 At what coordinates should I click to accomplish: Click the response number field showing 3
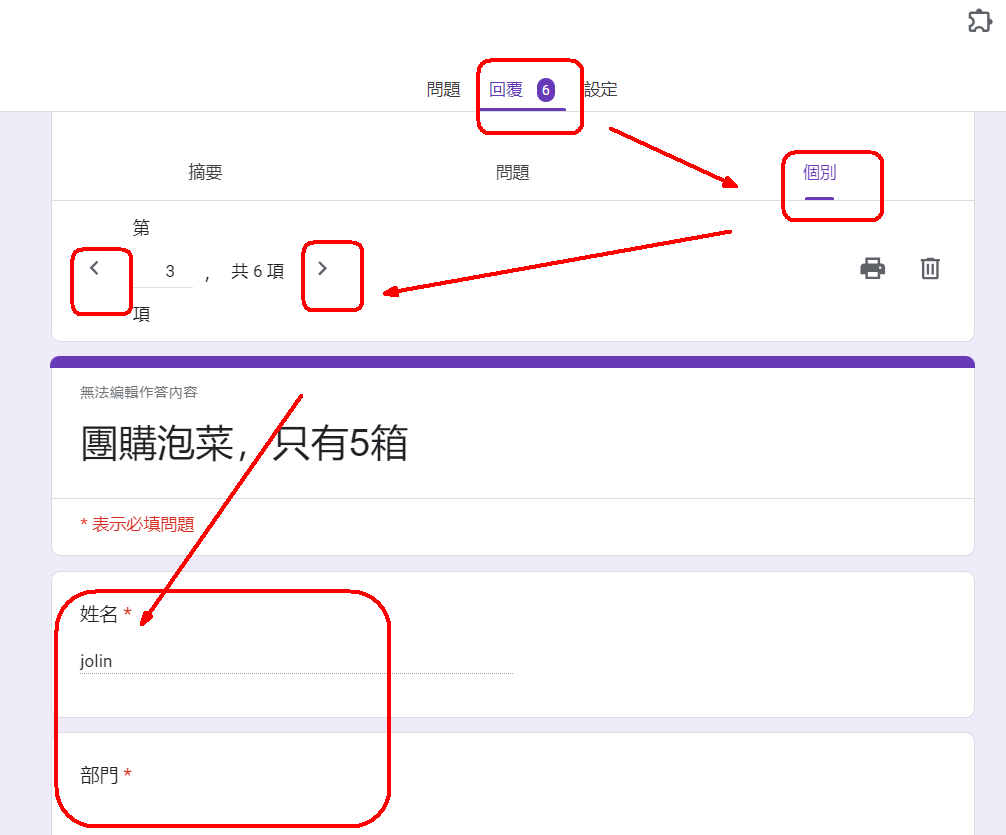[x=169, y=271]
